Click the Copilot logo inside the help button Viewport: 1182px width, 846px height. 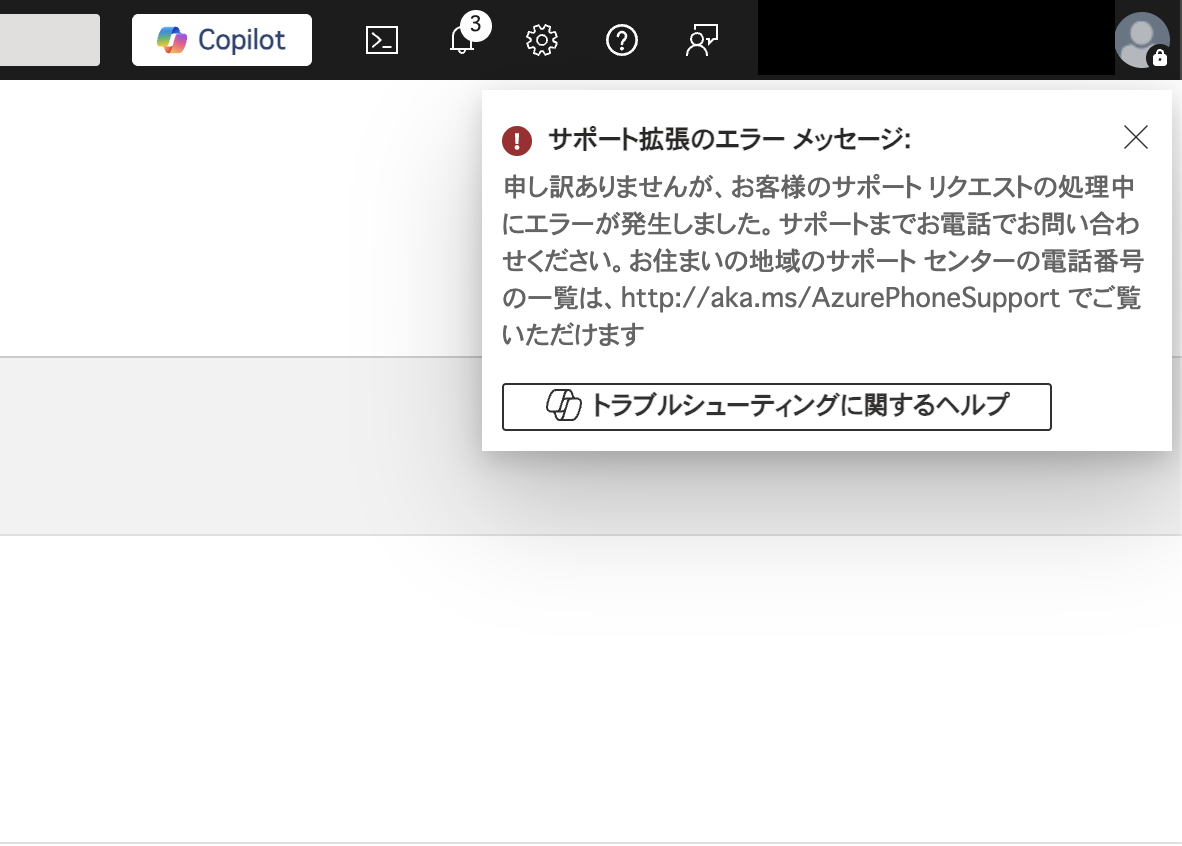[563, 406]
